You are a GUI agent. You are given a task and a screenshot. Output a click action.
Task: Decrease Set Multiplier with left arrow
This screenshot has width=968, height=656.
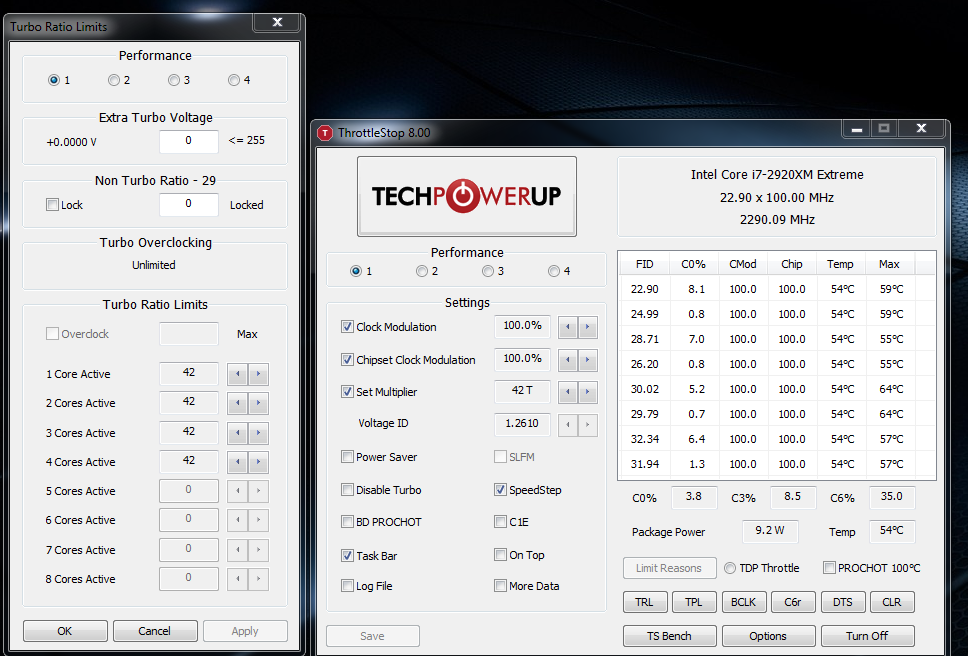coord(567,392)
